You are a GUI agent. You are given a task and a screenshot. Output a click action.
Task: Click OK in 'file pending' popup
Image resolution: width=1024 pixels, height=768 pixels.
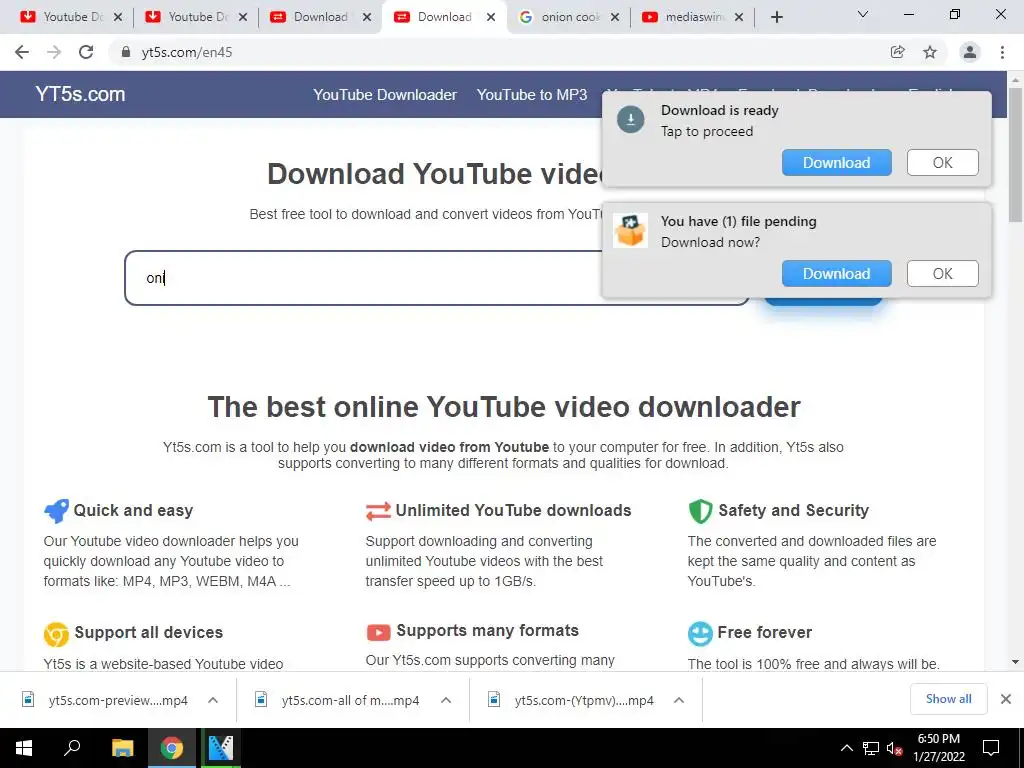click(x=942, y=274)
